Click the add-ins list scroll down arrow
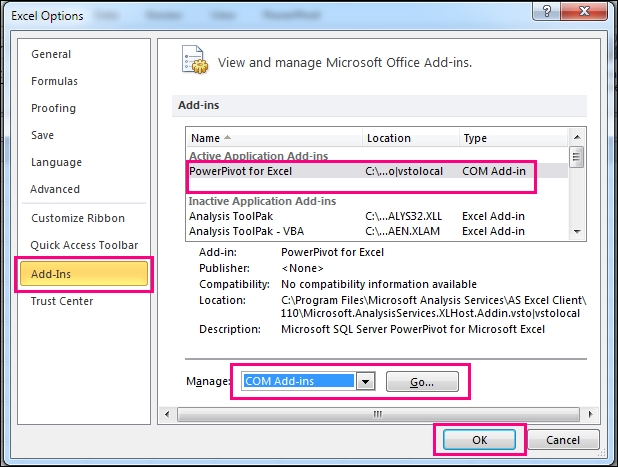618x467 pixels. tap(576, 233)
